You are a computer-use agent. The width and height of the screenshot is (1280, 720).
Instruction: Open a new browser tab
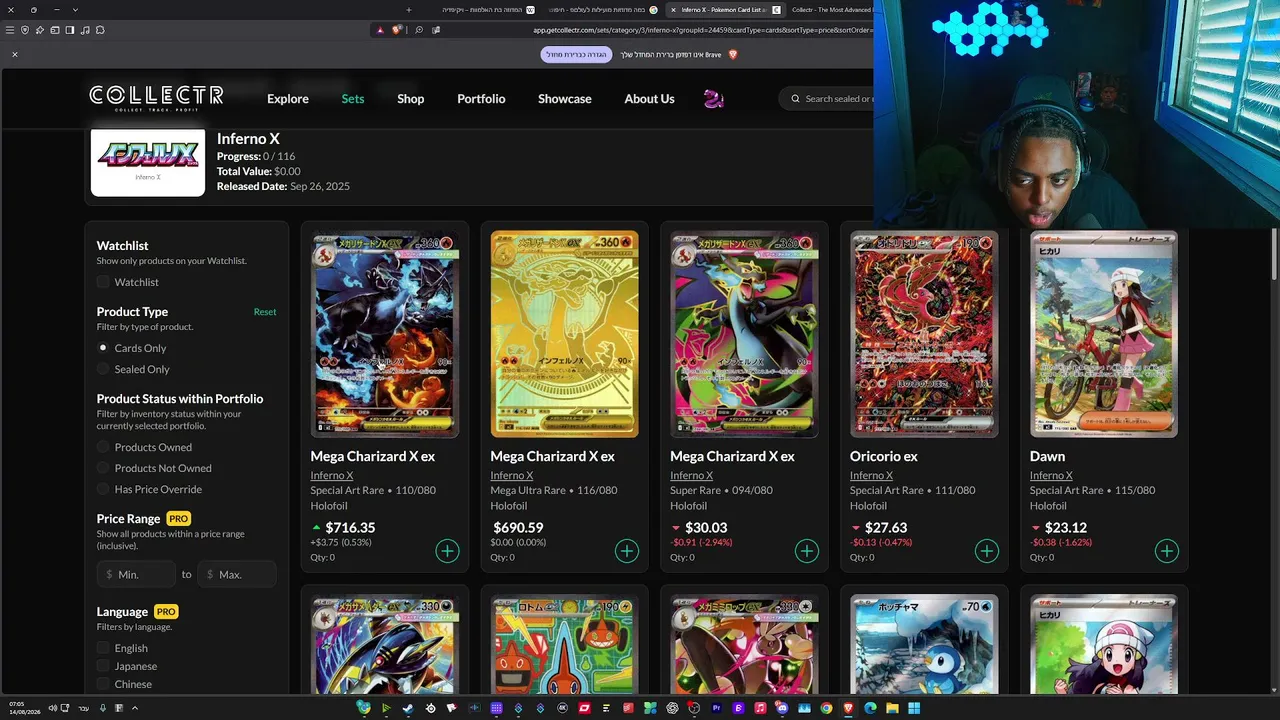click(x=408, y=10)
